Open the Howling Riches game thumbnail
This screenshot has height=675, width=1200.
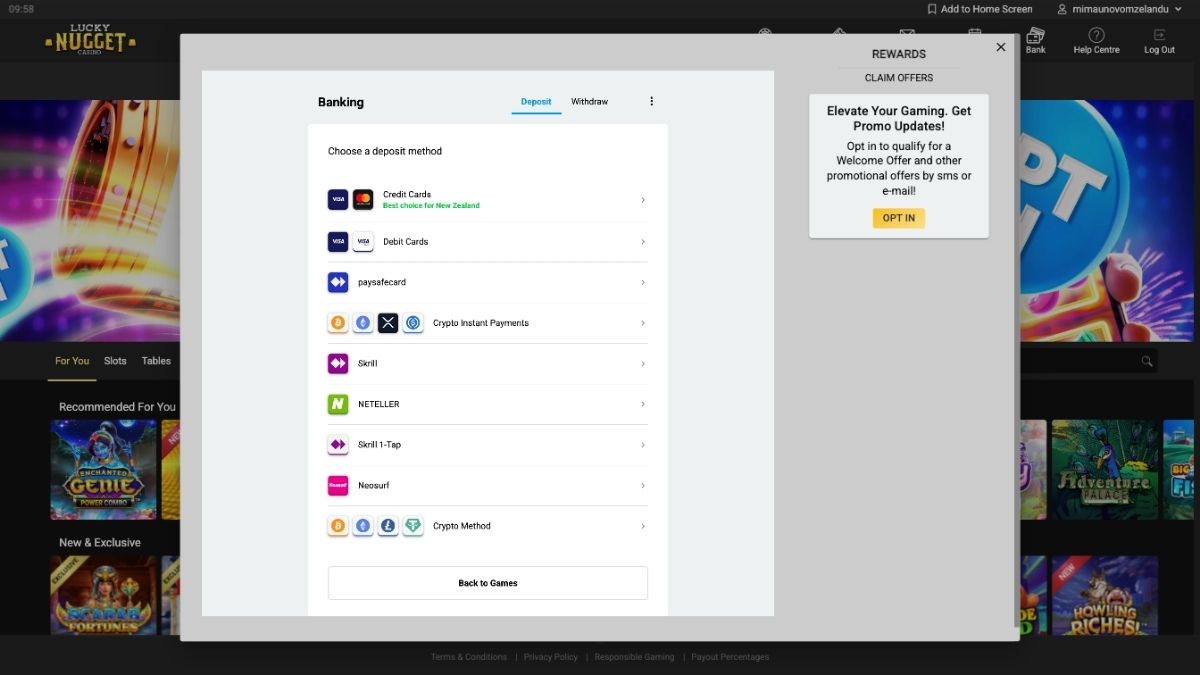pyautogui.click(x=1106, y=596)
